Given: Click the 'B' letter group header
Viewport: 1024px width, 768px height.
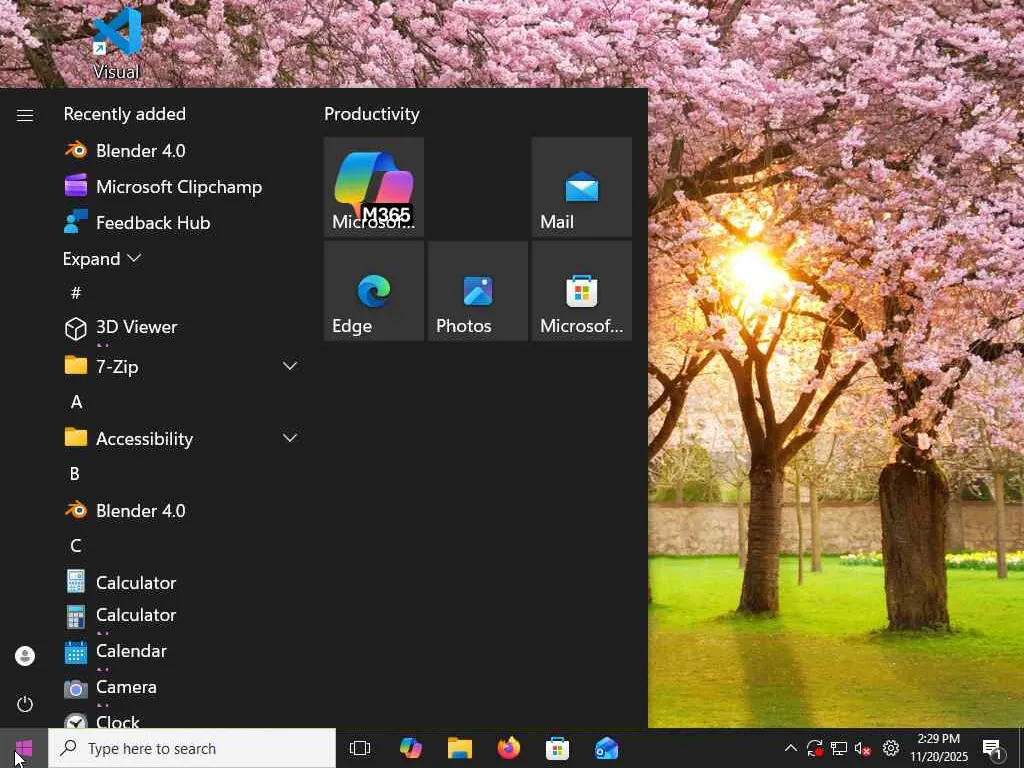Looking at the screenshot, I should 74,474.
